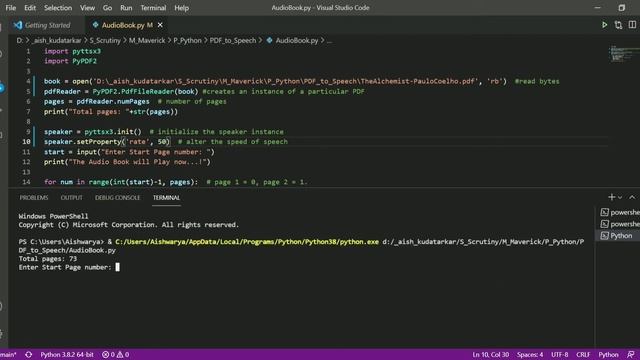Change language mode via Python

608,355
